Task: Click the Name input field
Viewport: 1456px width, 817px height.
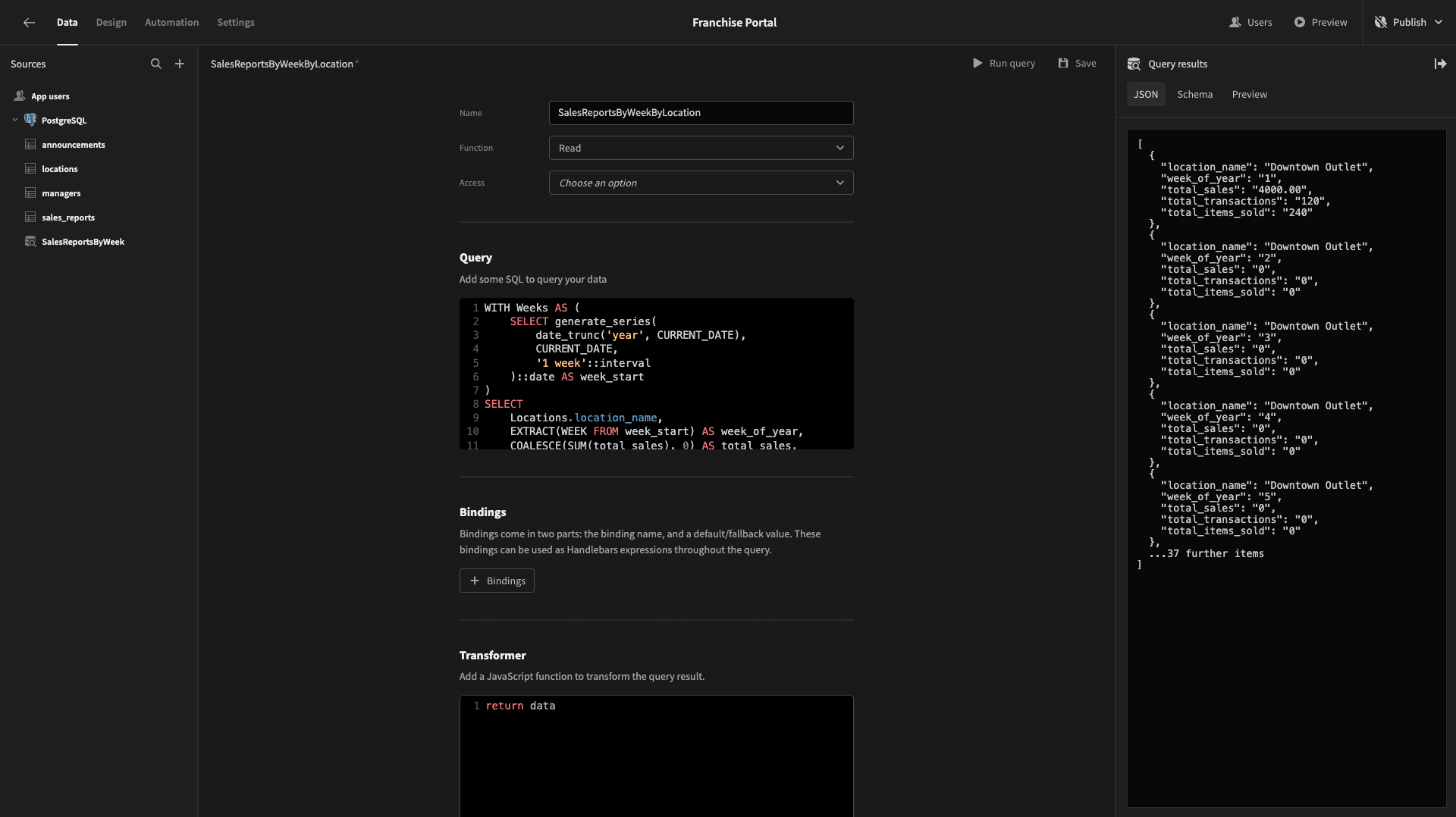Action: [x=701, y=113]
